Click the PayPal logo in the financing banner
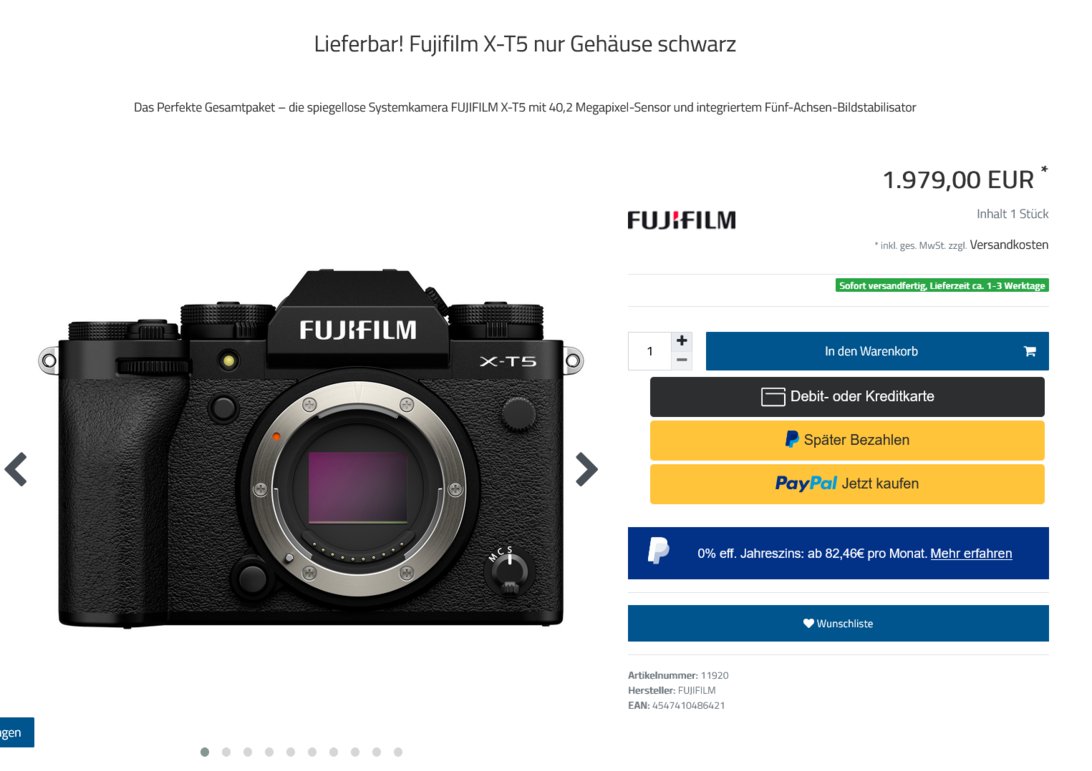The image size is (1092, 771). (658, 551)
